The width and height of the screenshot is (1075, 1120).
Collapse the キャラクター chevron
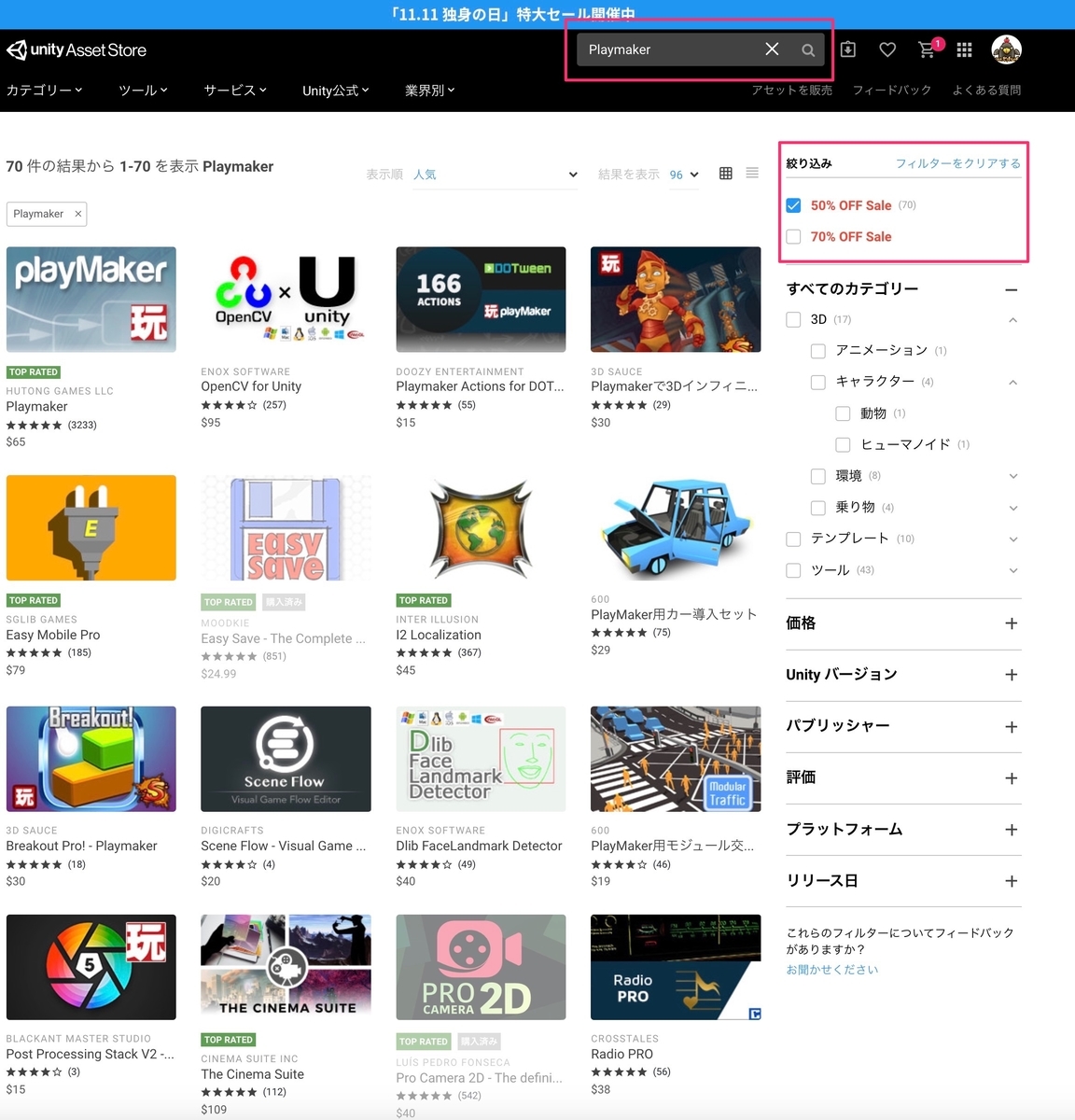[x=1013, y=383]
